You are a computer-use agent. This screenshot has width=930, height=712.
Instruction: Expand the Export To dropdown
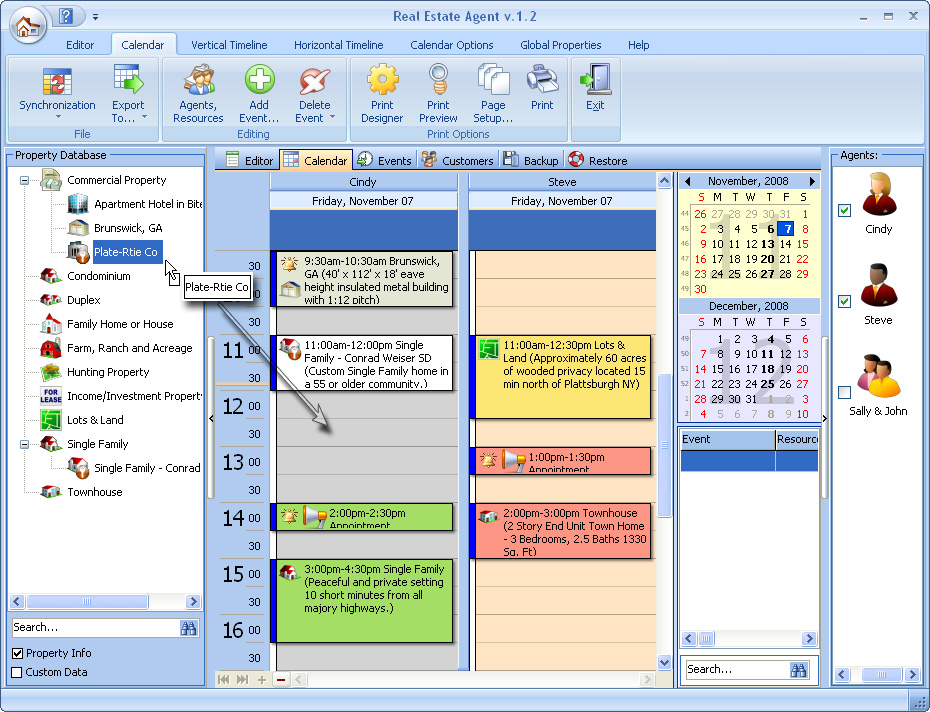tap(144, 118)
